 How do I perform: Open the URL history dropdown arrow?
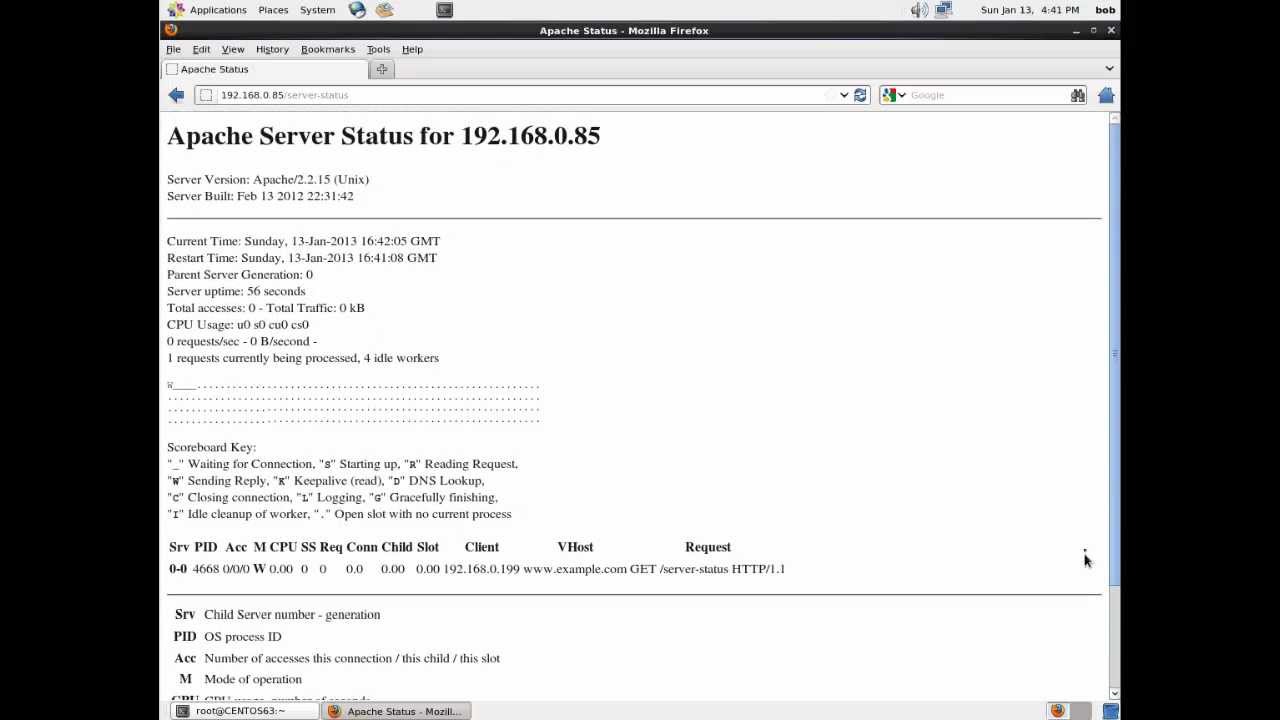tap(844, 95)
